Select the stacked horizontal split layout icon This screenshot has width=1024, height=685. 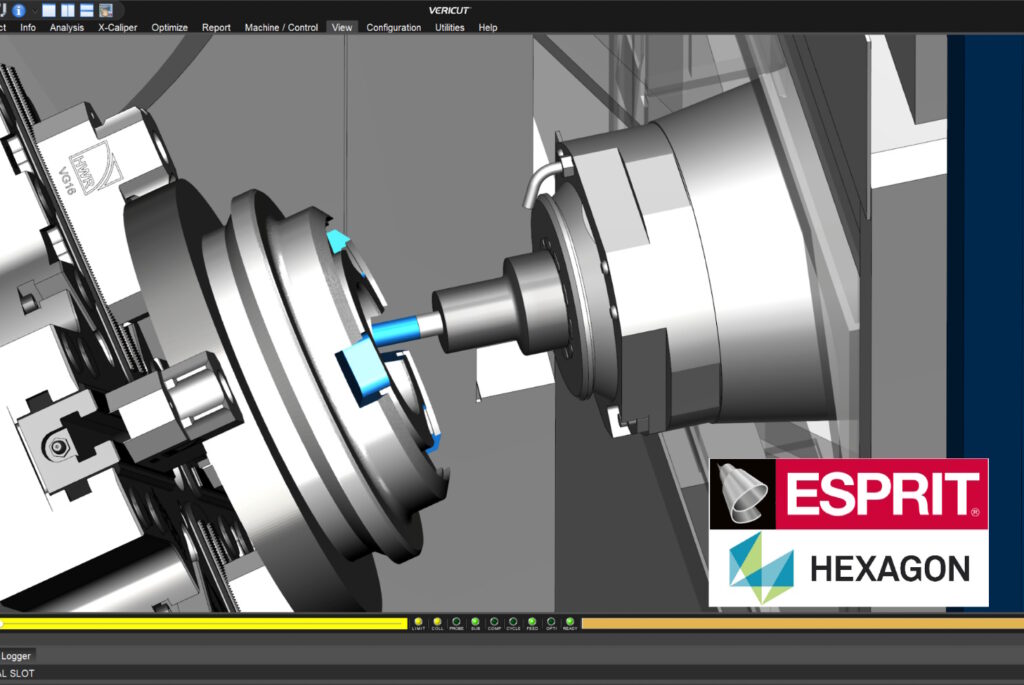coord(87,9)
